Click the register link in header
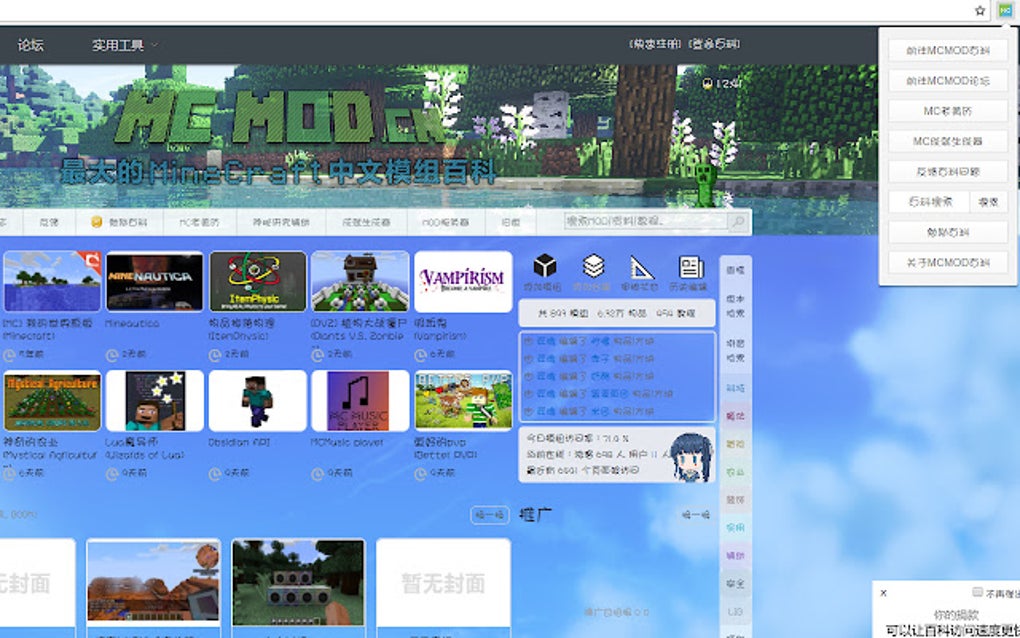This screenshot has width=1020, height=638. [x=654, y=44]
